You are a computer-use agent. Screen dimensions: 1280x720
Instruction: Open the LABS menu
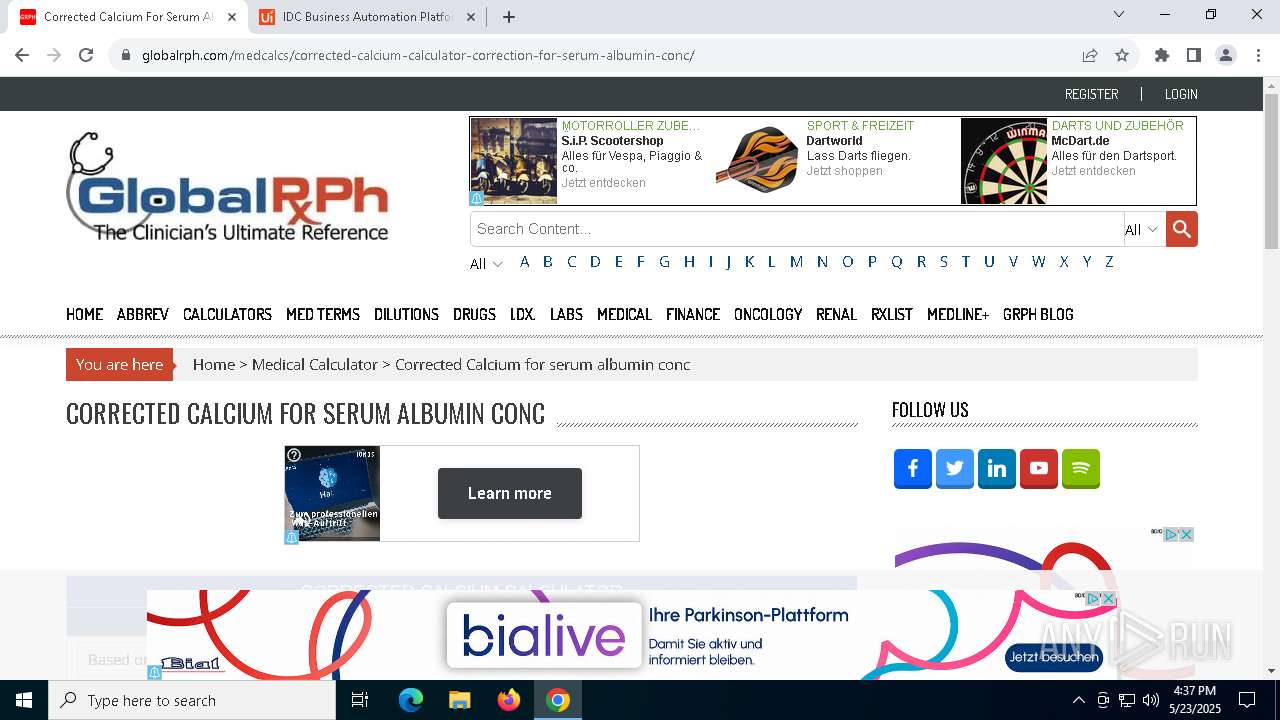click(566, 314)
